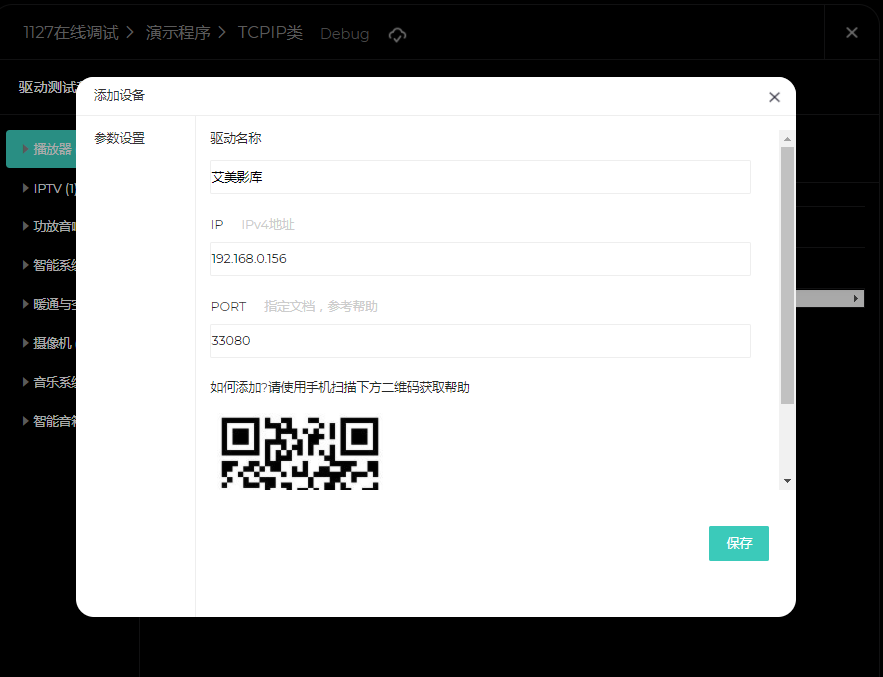This screenshot has height=677, width=883.
Task: Open the 1127在线调试 breadcrumb
Action: coord(71,33)
